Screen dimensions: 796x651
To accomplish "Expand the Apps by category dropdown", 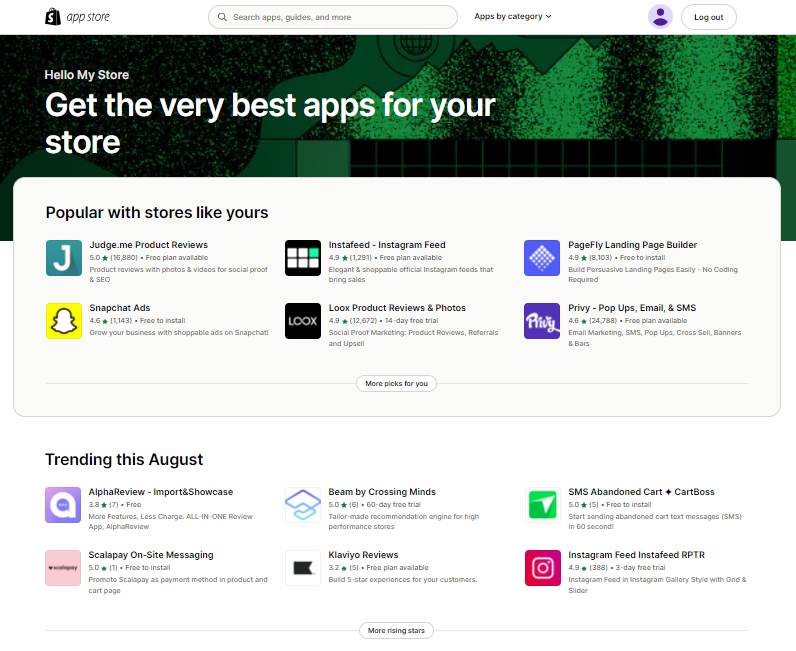I will point(513,16).
